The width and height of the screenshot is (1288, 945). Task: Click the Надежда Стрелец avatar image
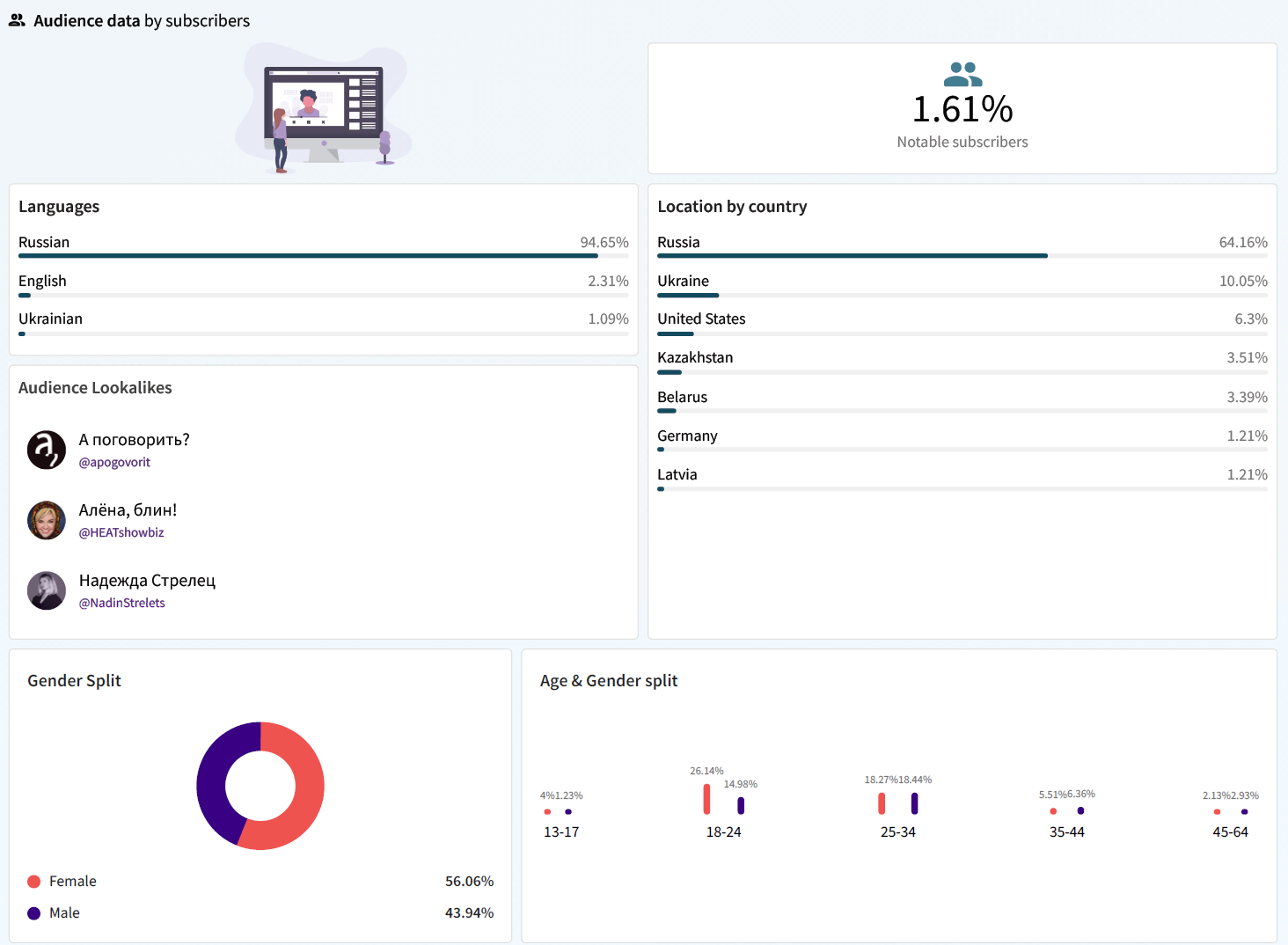click(x=47, y=590)
